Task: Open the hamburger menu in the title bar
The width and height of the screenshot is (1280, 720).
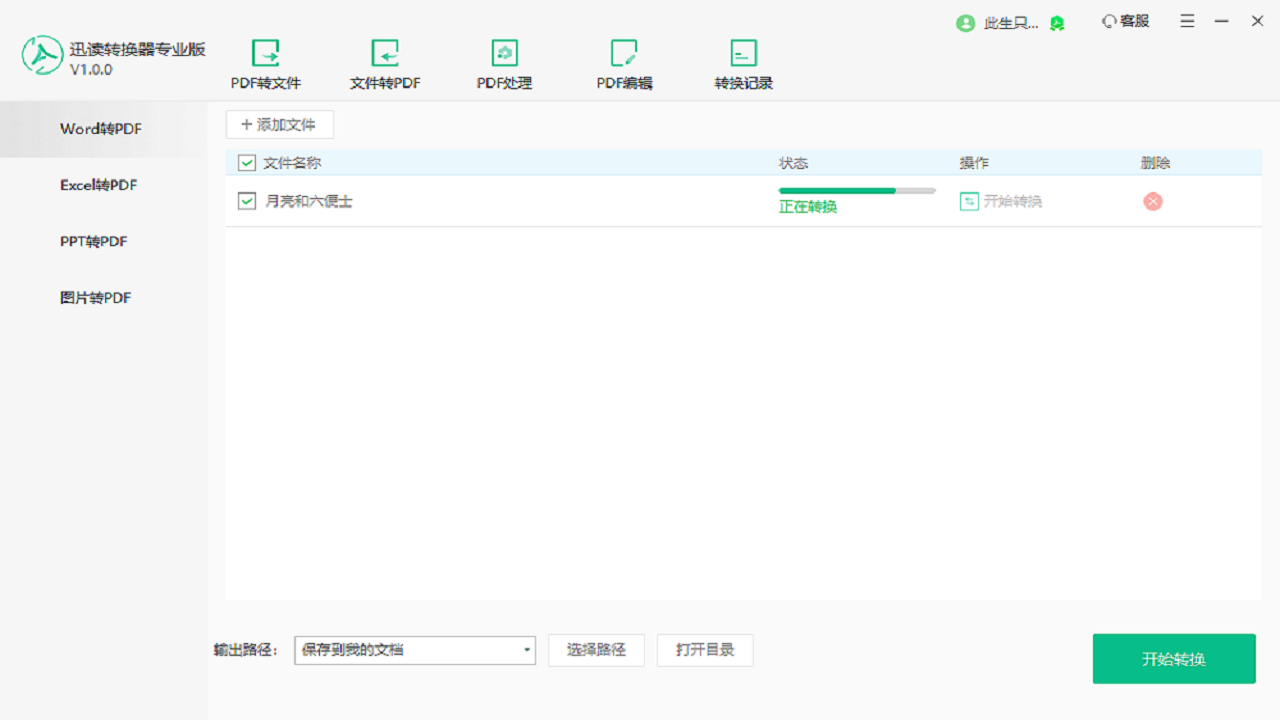Action: point(1187,21)
